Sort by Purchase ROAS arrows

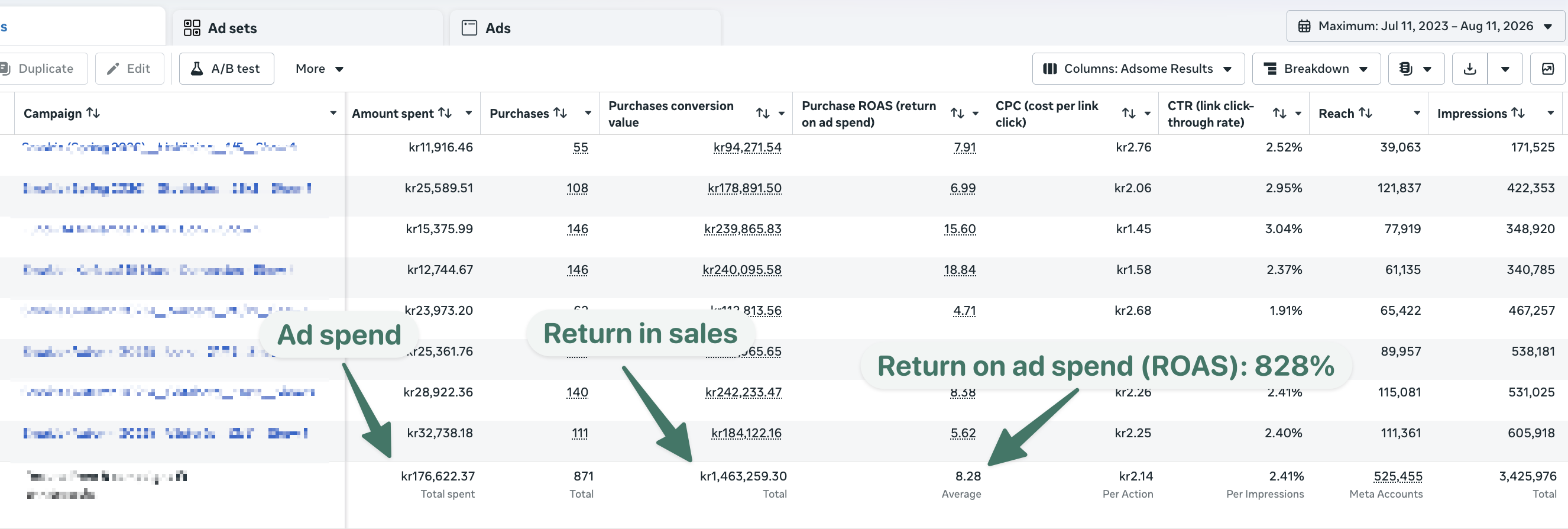click(957, 114)
